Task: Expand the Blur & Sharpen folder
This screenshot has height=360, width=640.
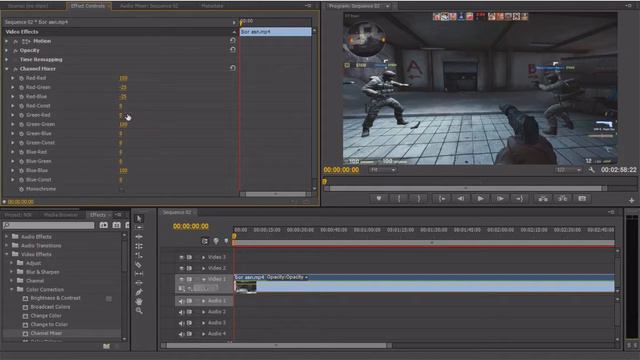Action: (x=11, y=272)
